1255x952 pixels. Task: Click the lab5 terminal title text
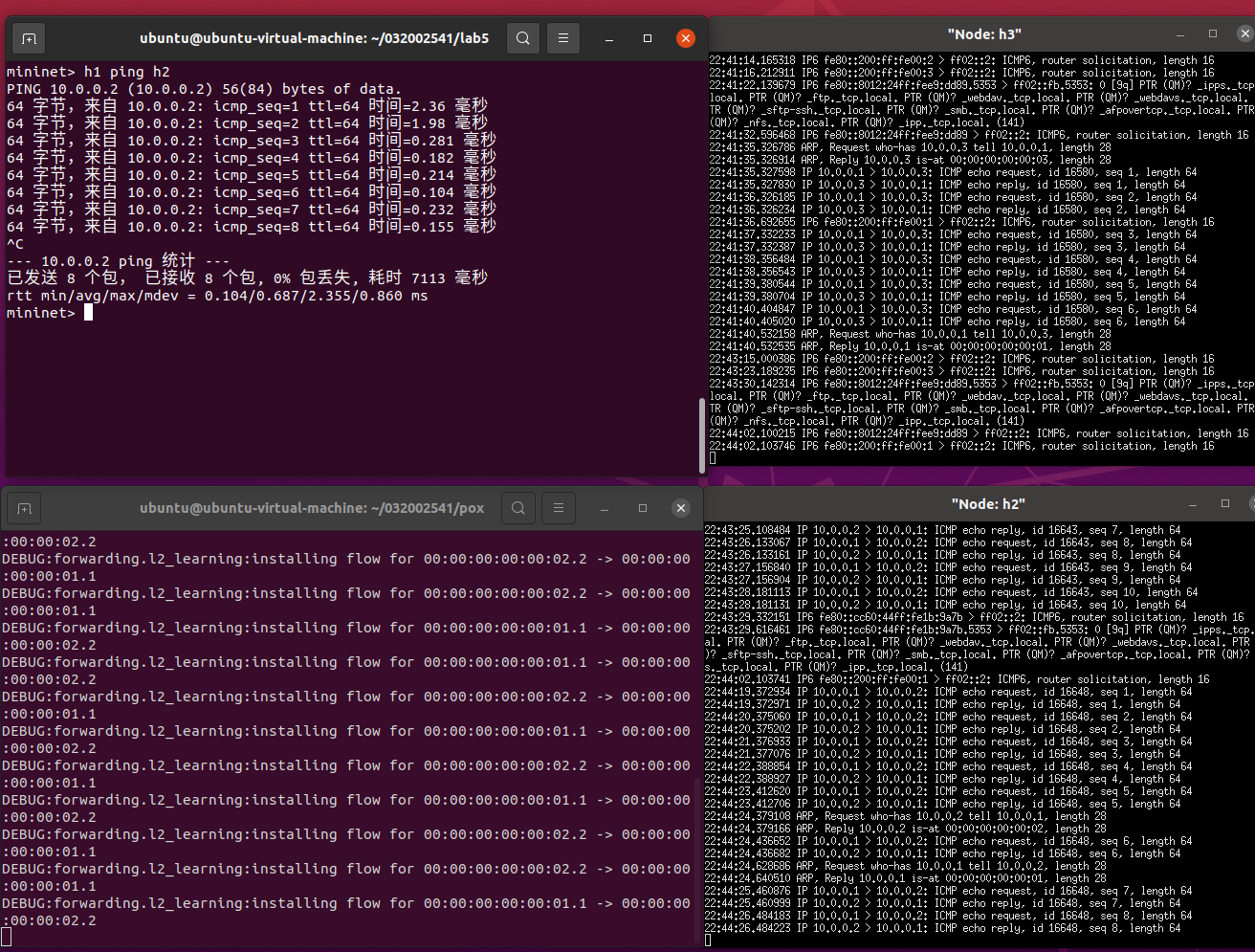[314, 38]
